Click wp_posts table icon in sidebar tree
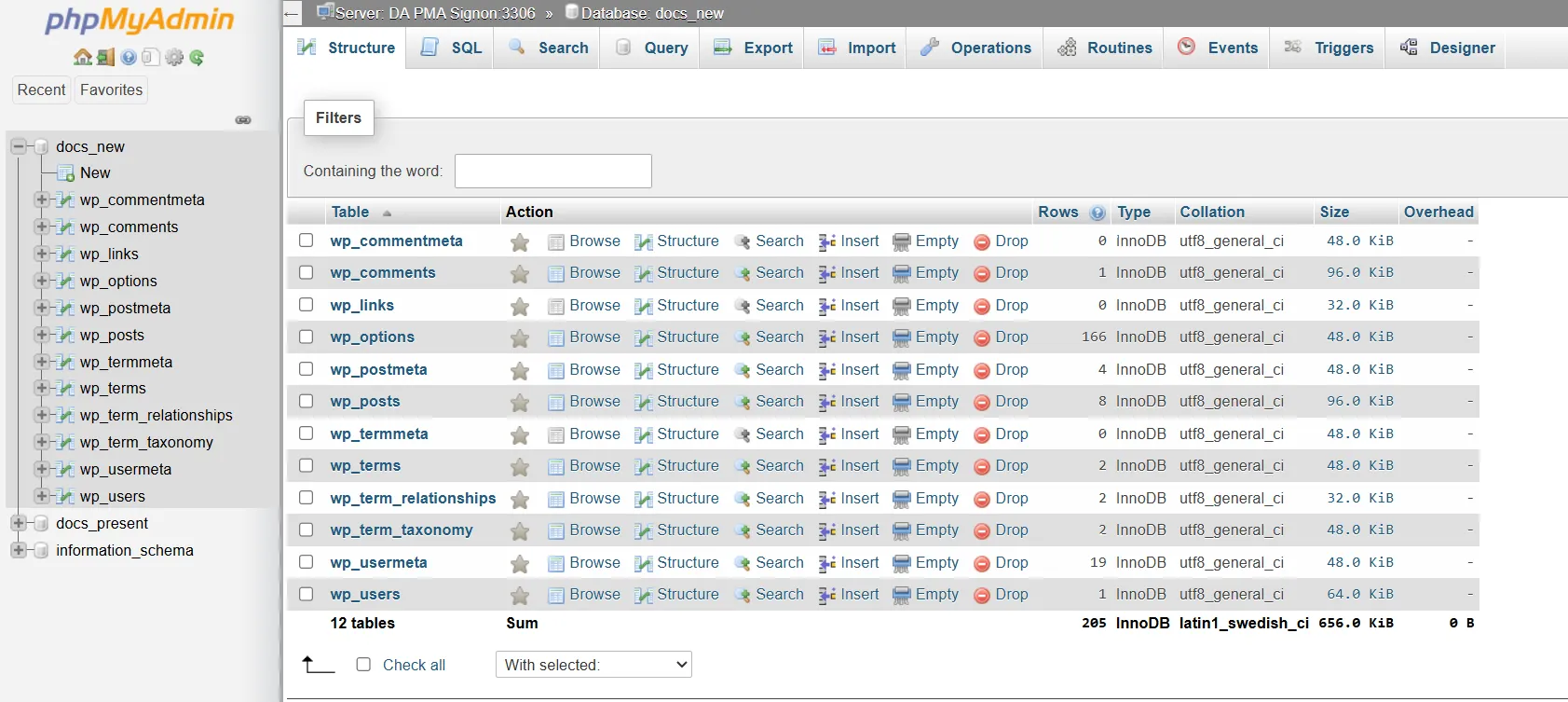 tap(65, 336)
